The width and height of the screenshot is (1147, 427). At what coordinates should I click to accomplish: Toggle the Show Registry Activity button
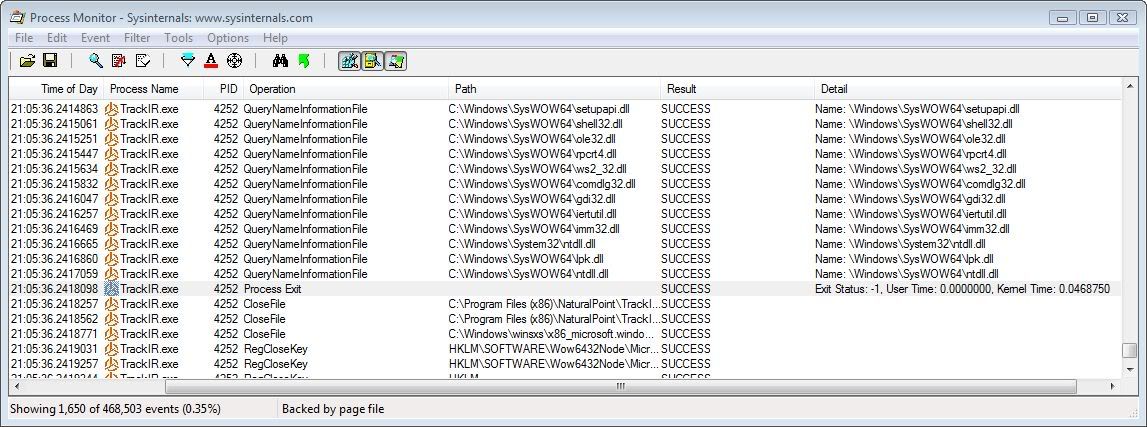click(350, 61)
